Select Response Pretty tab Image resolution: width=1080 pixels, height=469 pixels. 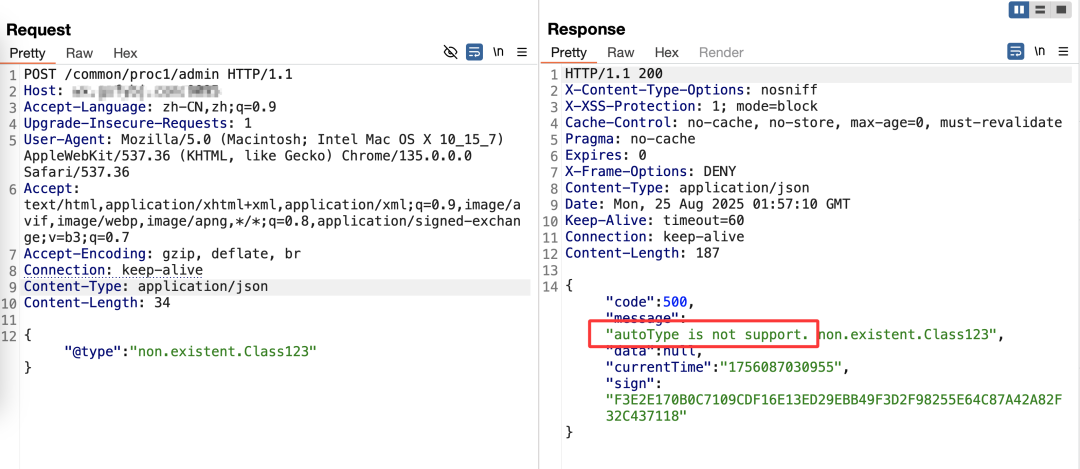tap(568, 52)
